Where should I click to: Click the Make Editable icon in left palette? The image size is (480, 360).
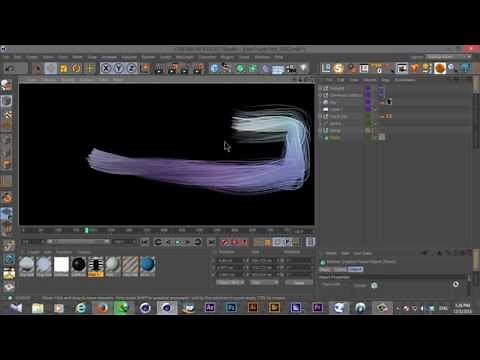tap(7, 86)
